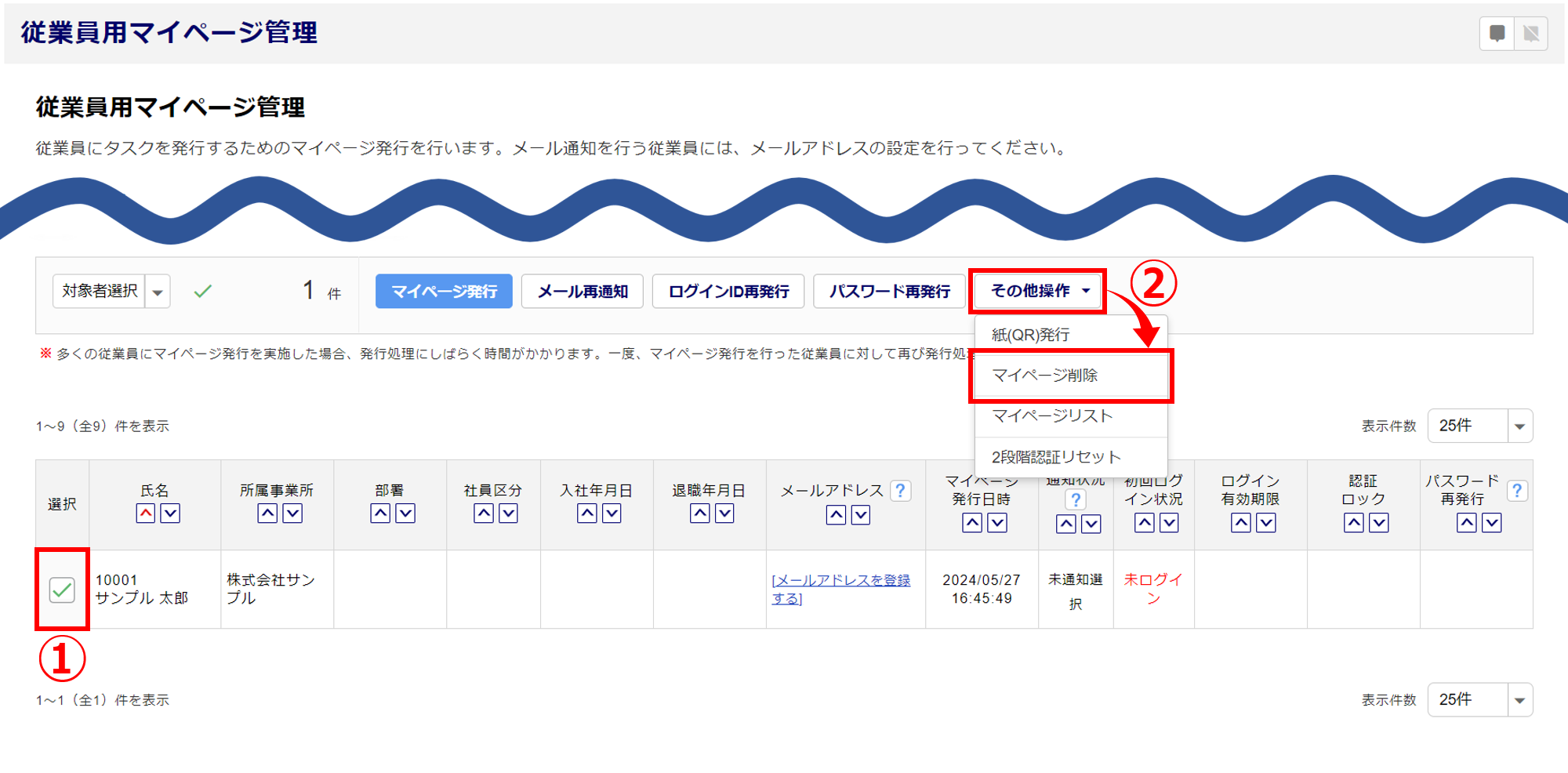Sort マイページ発行日時 column ascending
Viewport: 1568px width, 773px height.
pos(972,523)
